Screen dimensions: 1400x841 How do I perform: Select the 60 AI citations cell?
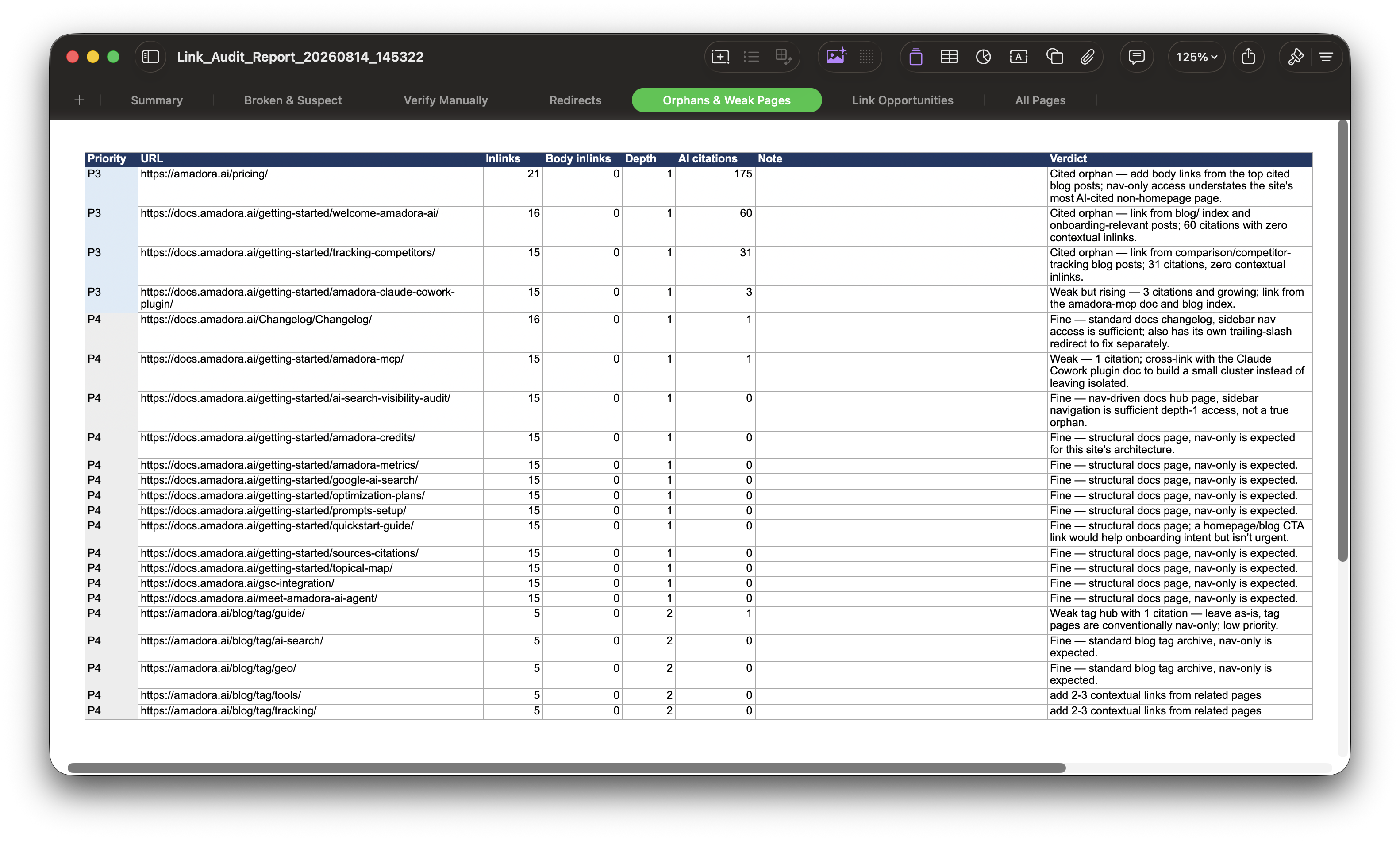click(715, 226)
